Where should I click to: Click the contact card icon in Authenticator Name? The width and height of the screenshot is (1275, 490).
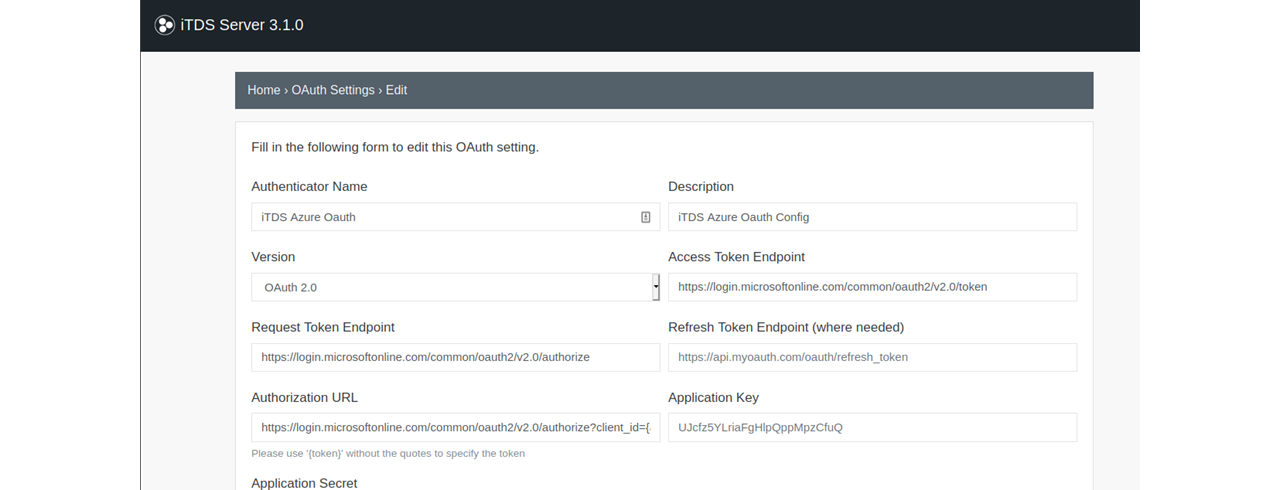646,217
